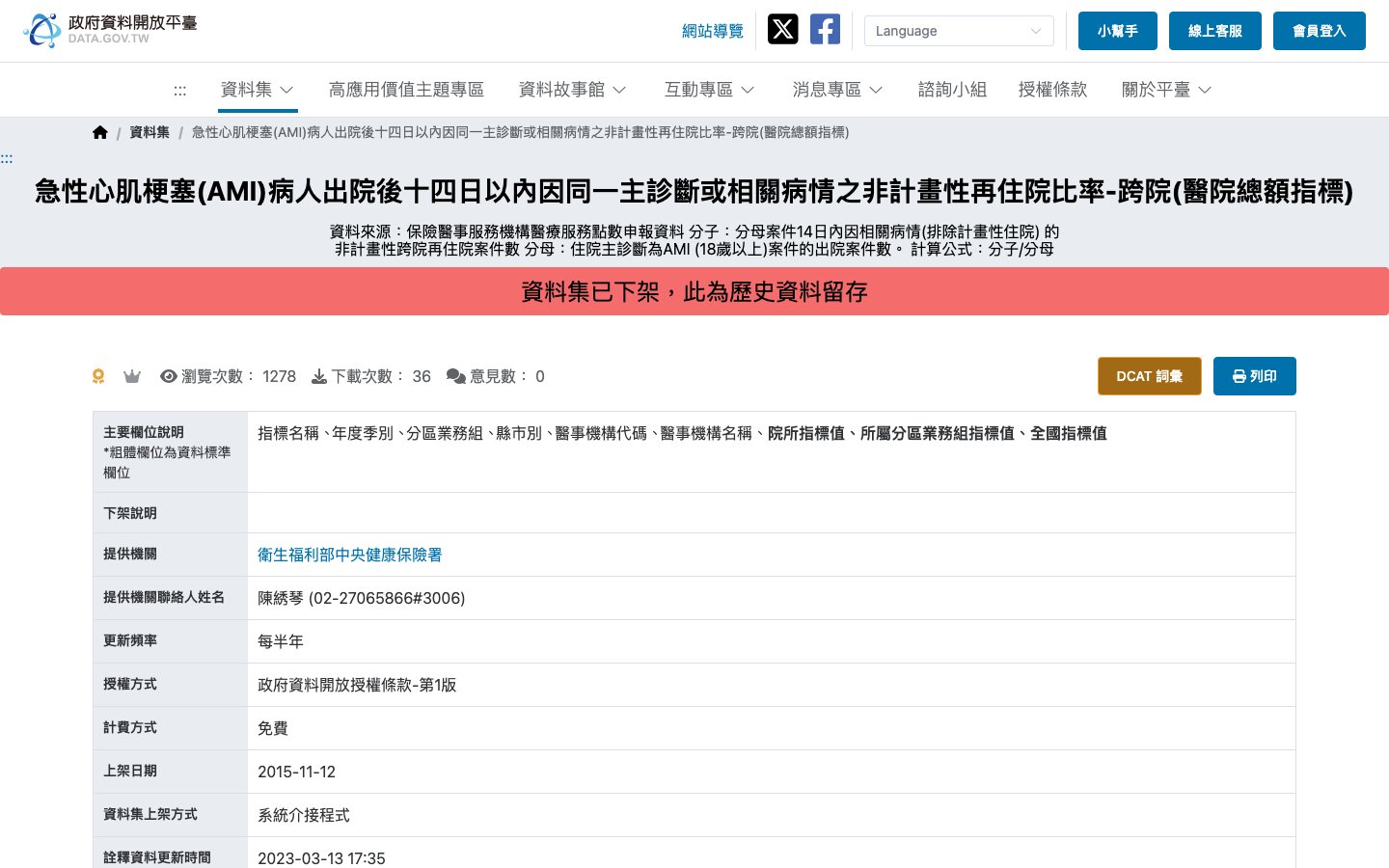Viewport: 1389px width, 868px height.
Task: Open the 網站導覽 sitemap link
Action: tap(713, 31)
